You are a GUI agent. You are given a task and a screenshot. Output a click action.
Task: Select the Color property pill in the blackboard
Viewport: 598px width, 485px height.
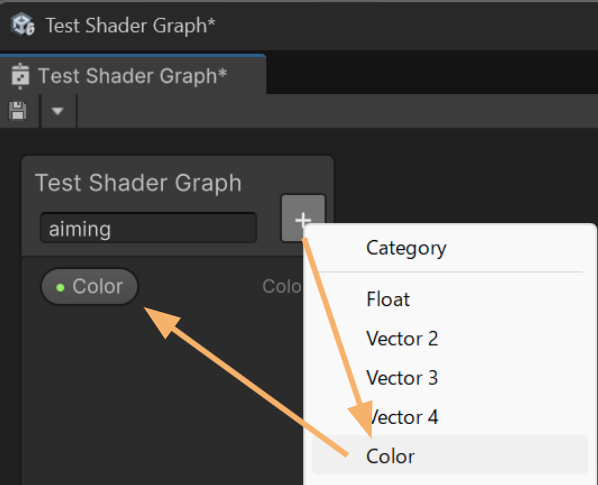click(90, 287)
